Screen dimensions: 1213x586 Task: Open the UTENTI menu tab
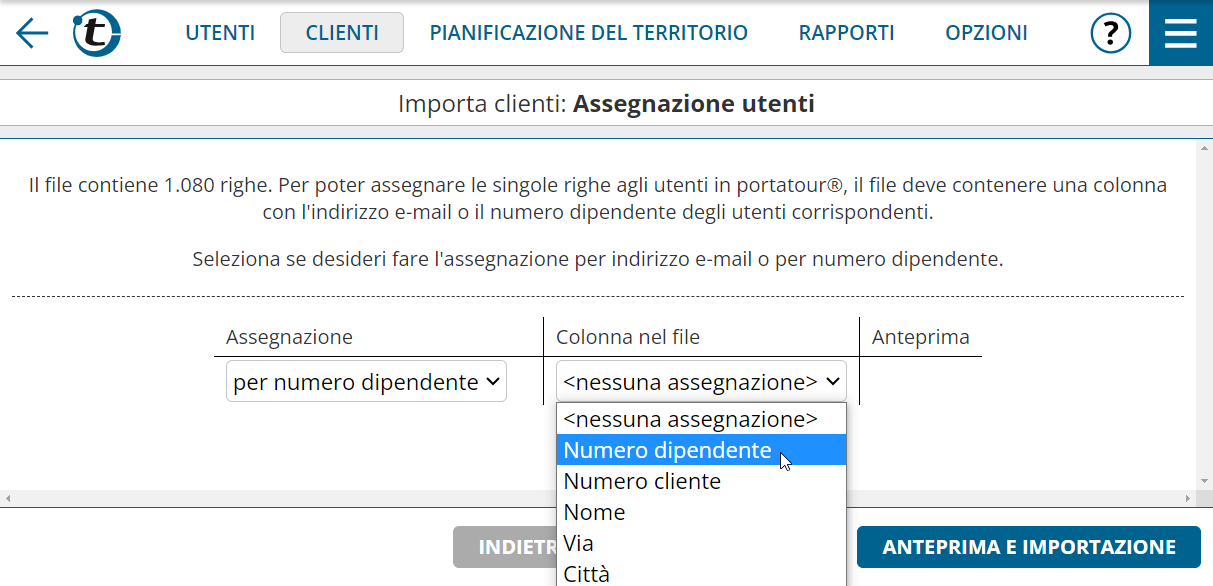220,33
